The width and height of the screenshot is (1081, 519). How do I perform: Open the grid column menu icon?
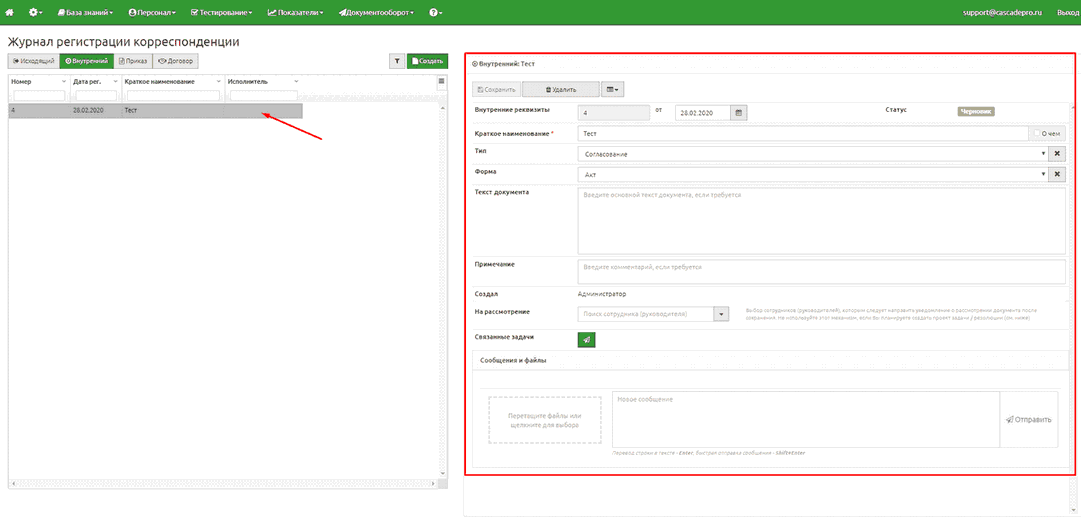click(442, 81)
